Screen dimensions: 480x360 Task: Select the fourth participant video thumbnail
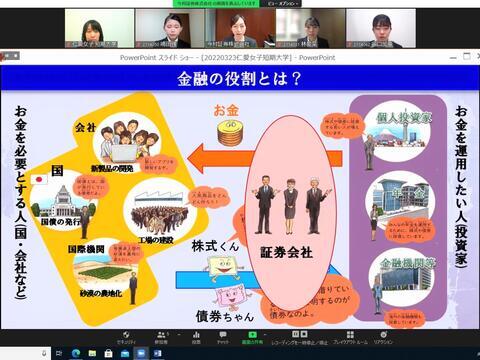click(x=311, y=29)
